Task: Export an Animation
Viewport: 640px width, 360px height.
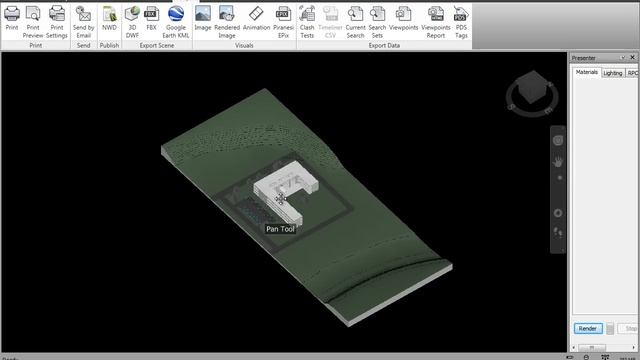Action: point(256,19)
